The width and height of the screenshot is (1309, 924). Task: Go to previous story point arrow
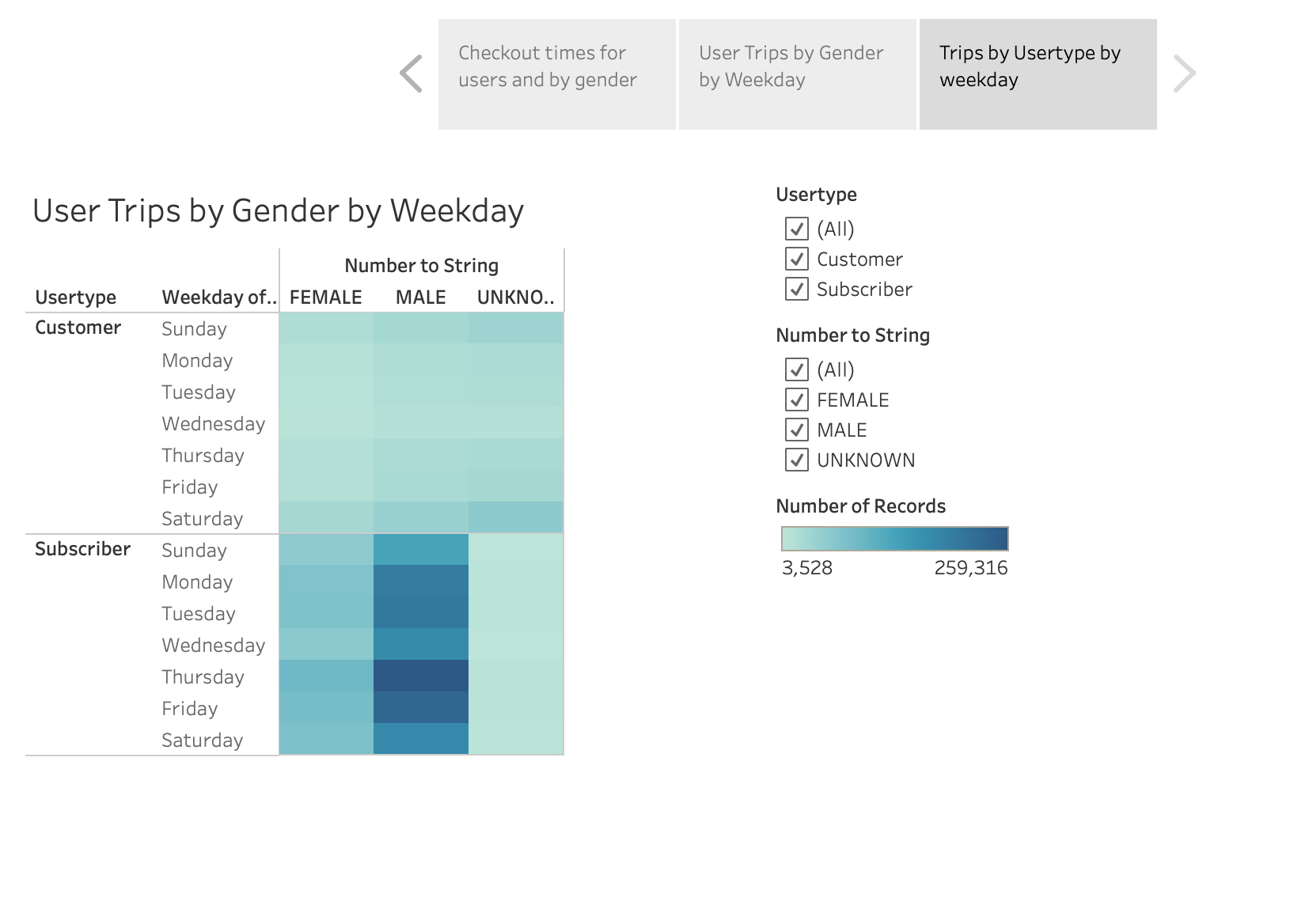pos(412,74)
